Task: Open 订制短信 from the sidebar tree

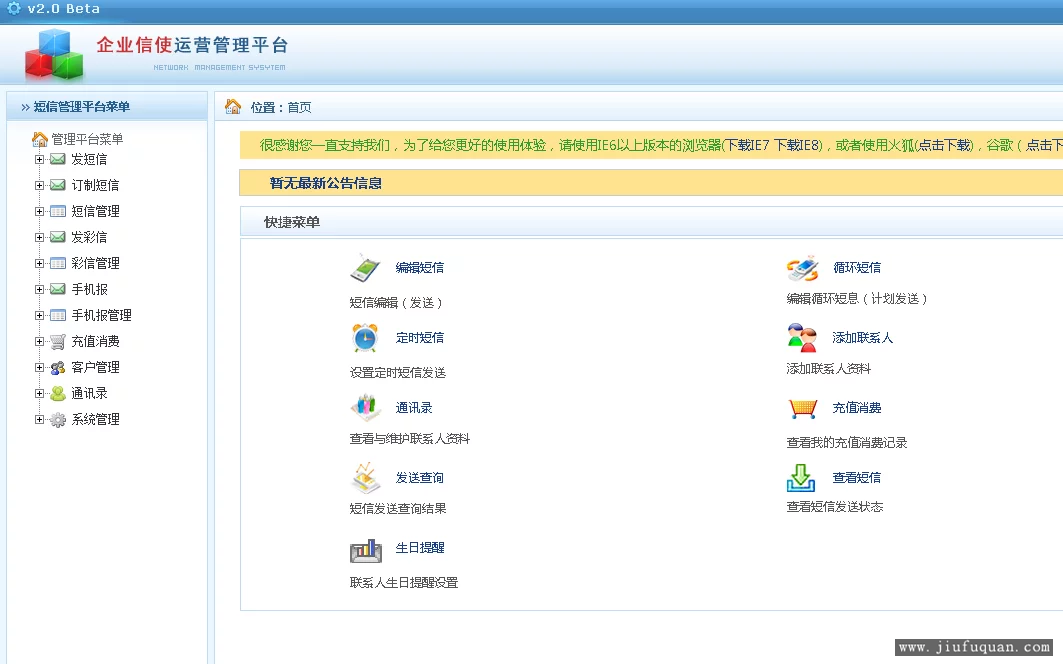Action: click(x=95, y=185)
